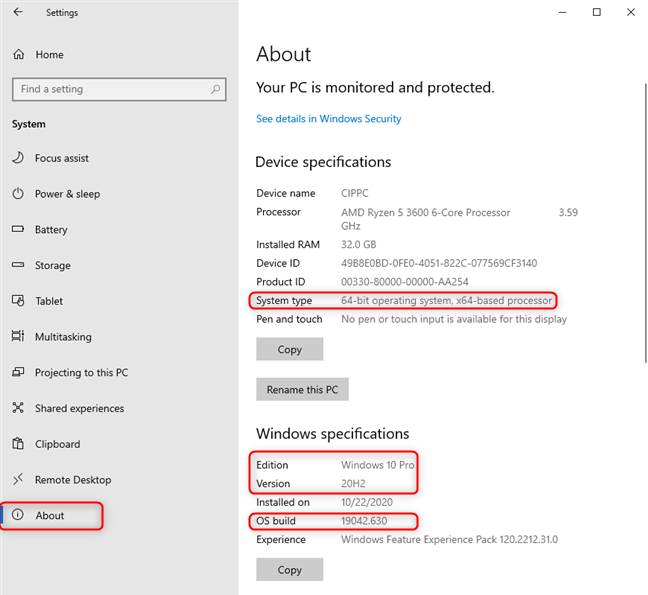This screenshot has width=648, height=595.
Task: Click the Battery icon
Action: coord(18,229)
